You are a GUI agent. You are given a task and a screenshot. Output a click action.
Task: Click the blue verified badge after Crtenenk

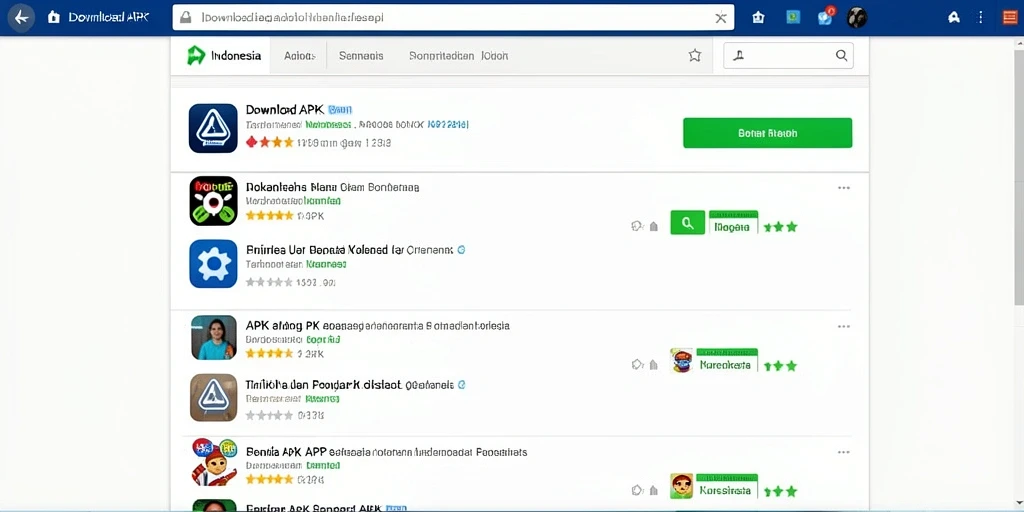coord(461,249)
